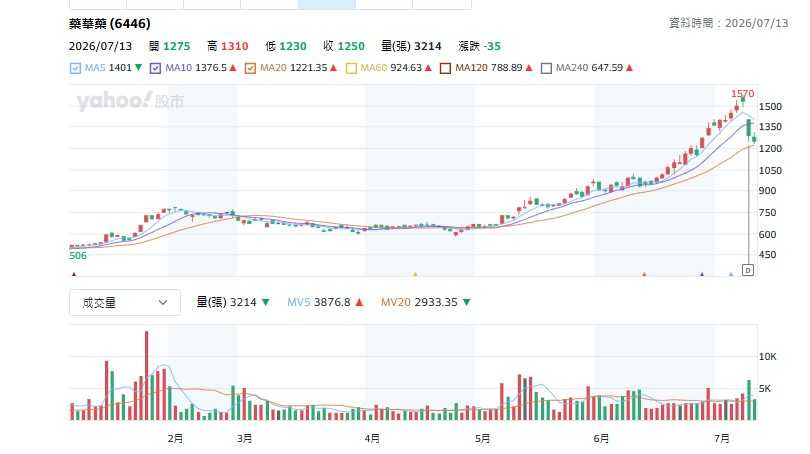This screenshot has width=810, height=454.
Task: Click the 7月 month axis label
Action: pos(722,439)
